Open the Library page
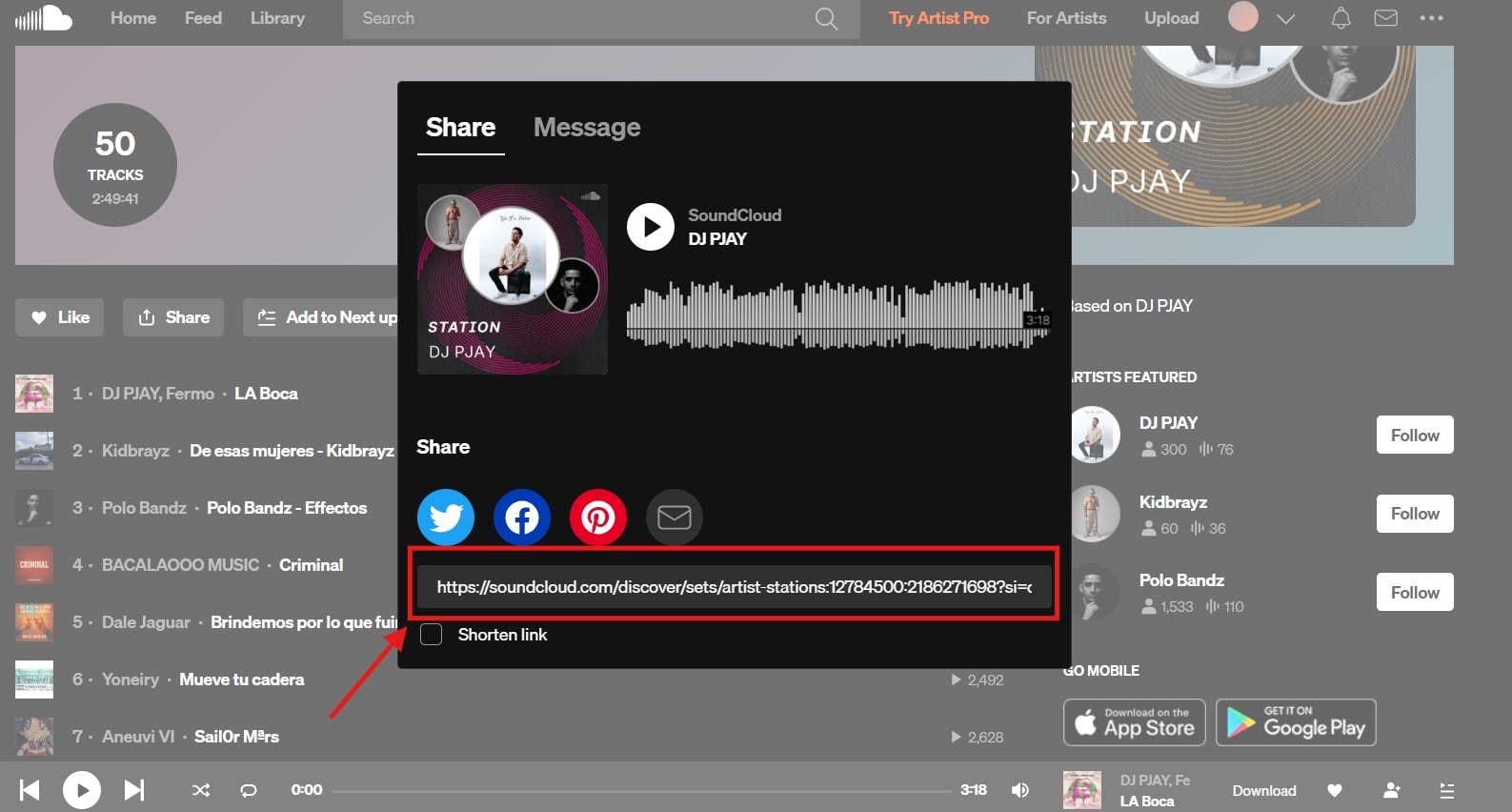 click(277, 18)
